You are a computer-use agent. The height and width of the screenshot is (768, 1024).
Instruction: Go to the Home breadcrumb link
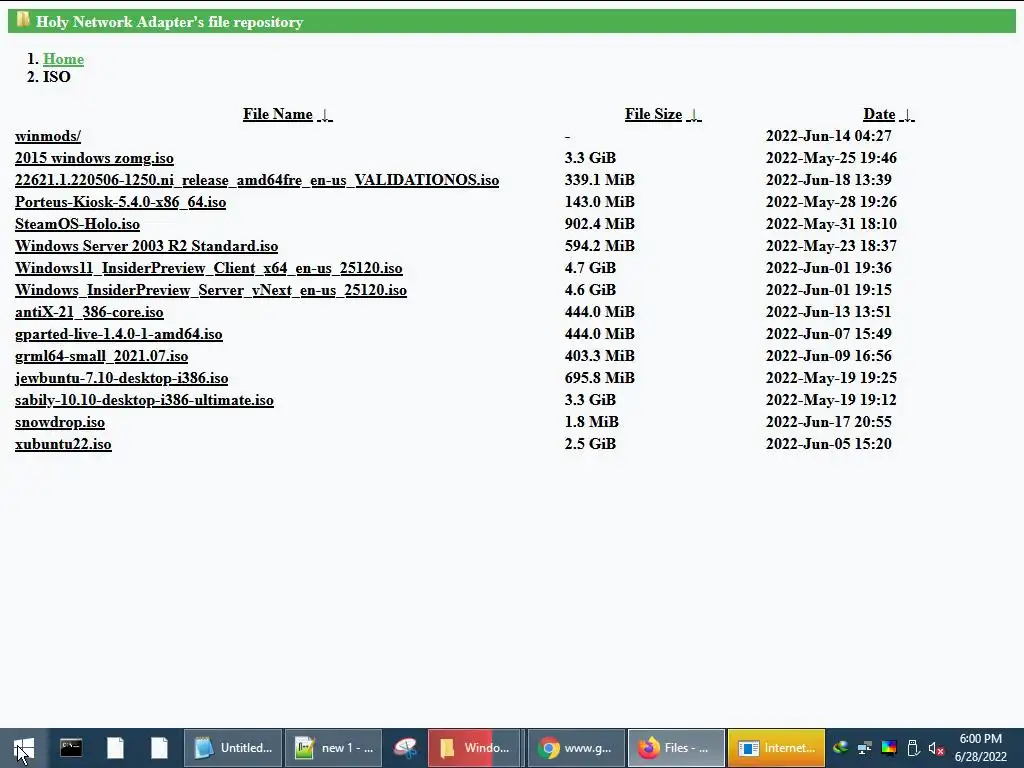(x=63, y=59)
